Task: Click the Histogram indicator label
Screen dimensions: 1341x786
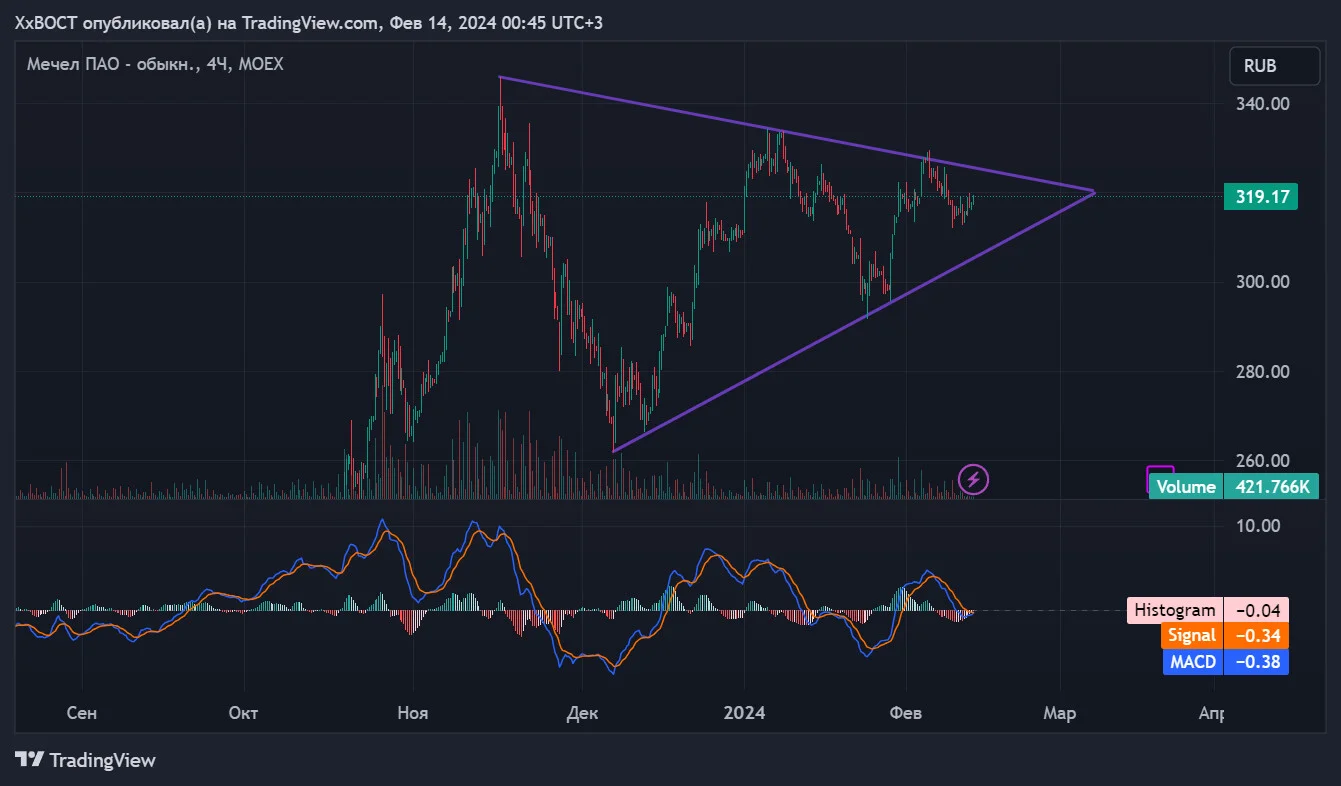Action: [1175, 610]
